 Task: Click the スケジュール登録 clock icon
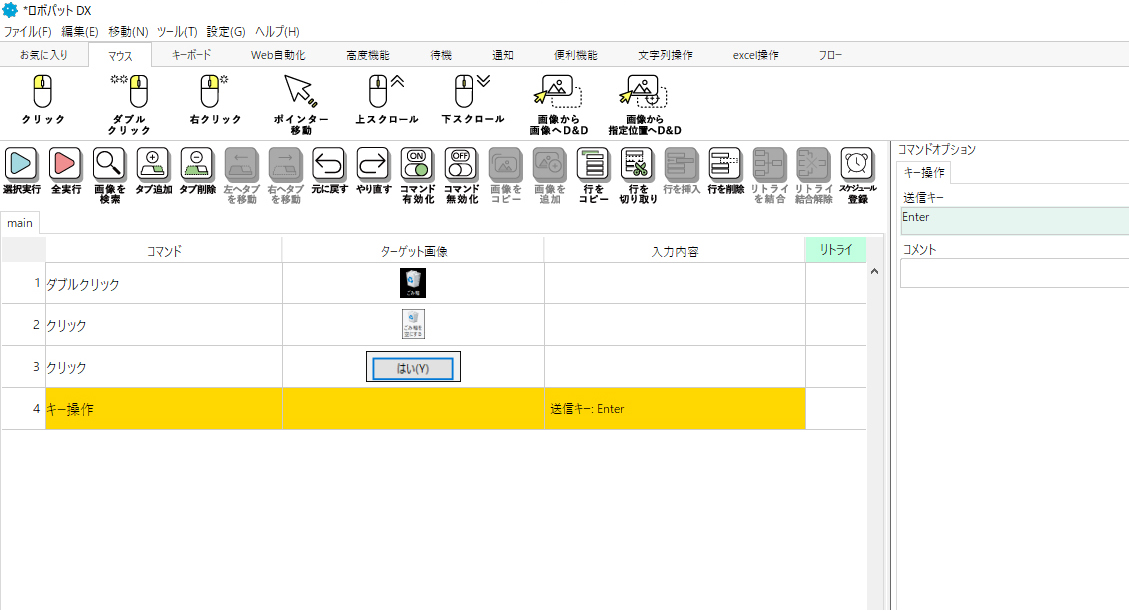click(857, 163)
